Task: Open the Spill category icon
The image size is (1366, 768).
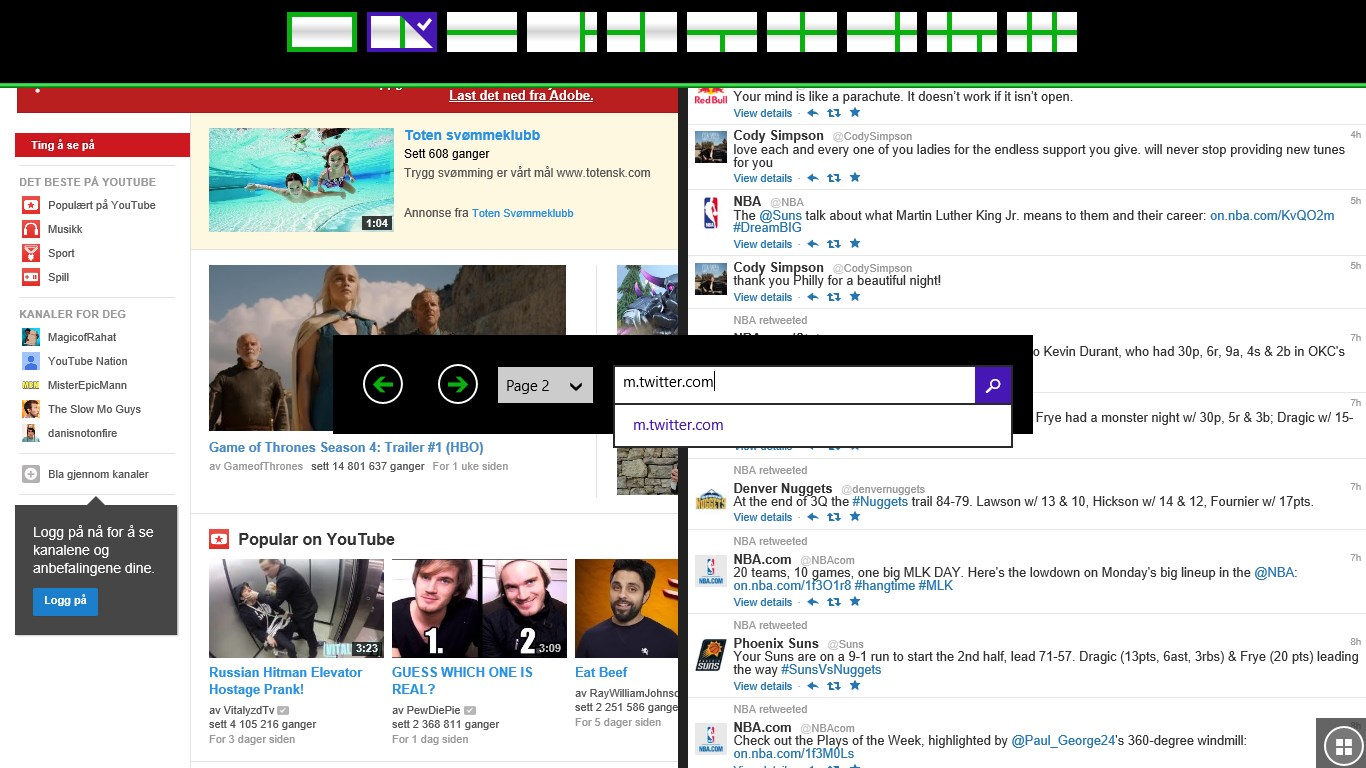Action: [x=29, y=277]
